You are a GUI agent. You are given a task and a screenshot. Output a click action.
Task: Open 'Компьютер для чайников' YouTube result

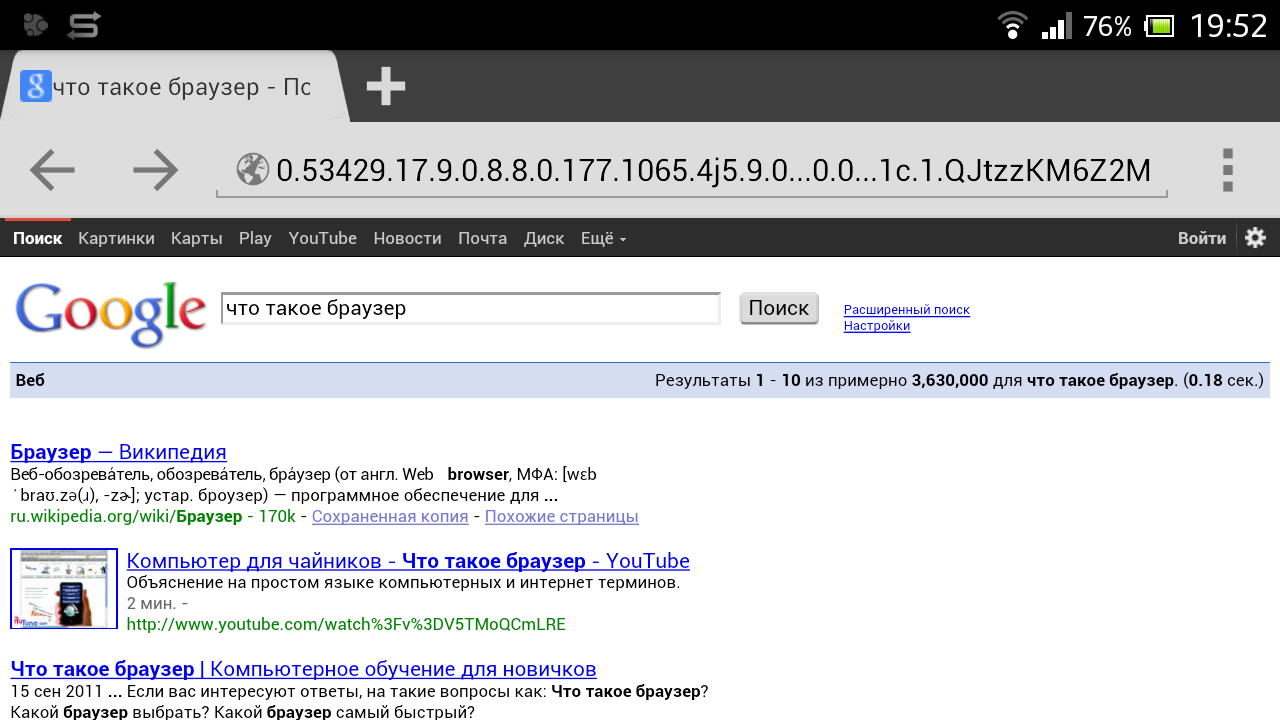point(408,561)
